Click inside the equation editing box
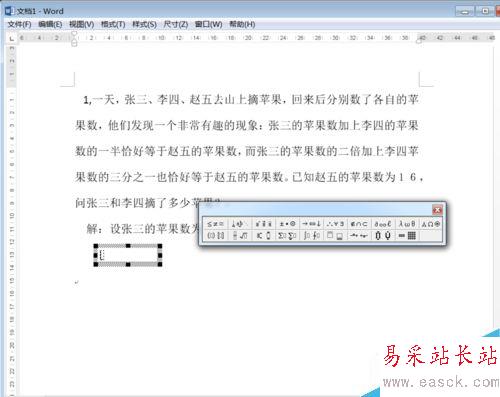The width and height of the screenshot is (500, 397). (x=127, y=255)
